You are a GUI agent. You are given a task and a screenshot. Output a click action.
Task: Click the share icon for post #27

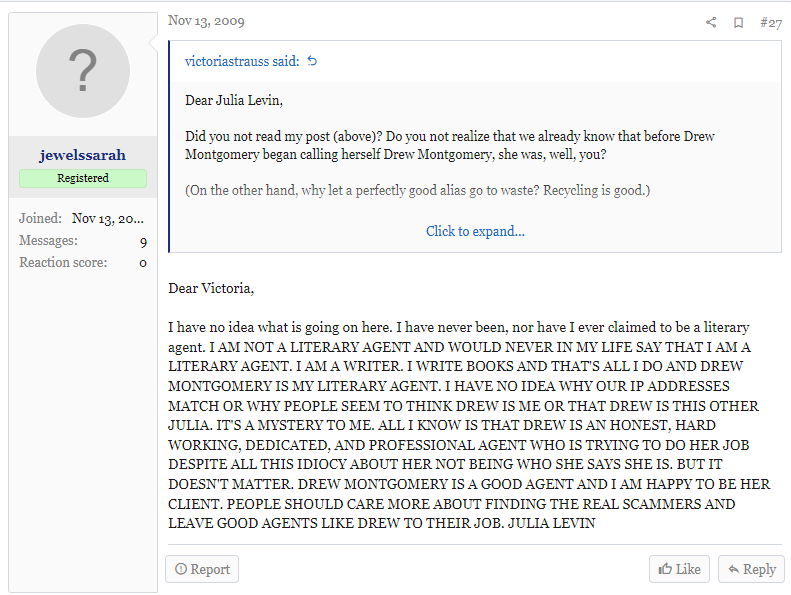[x=711, y=22]
